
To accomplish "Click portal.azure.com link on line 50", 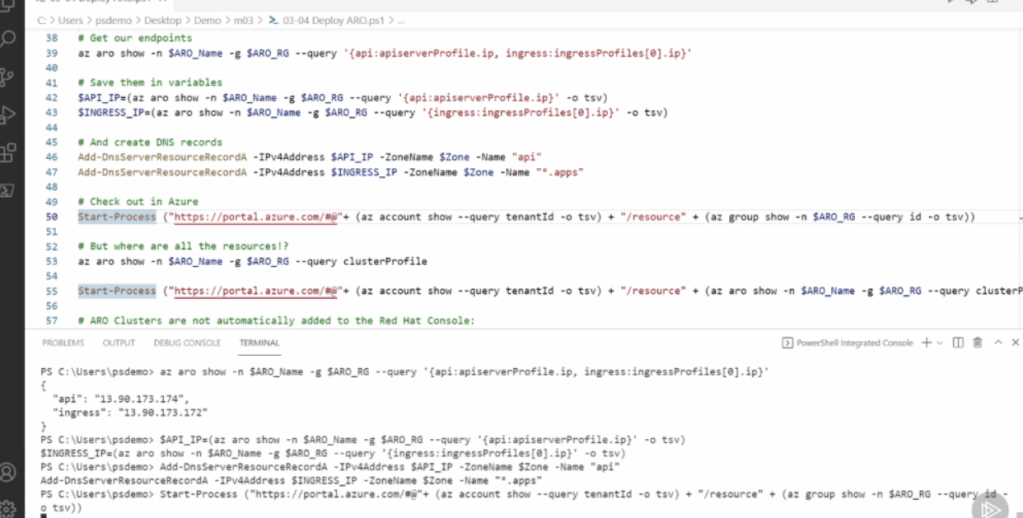I will click(x=255, y=217).
